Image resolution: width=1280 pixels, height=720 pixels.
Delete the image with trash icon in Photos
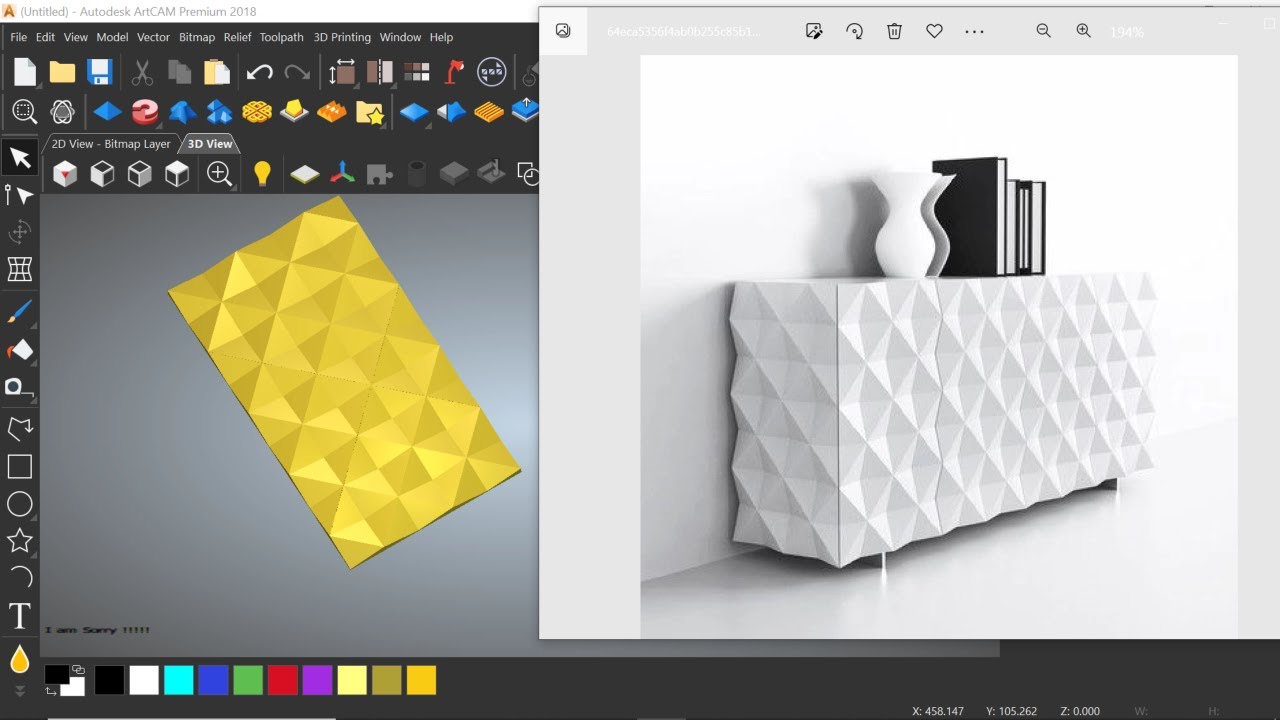[x=894, y=31]
